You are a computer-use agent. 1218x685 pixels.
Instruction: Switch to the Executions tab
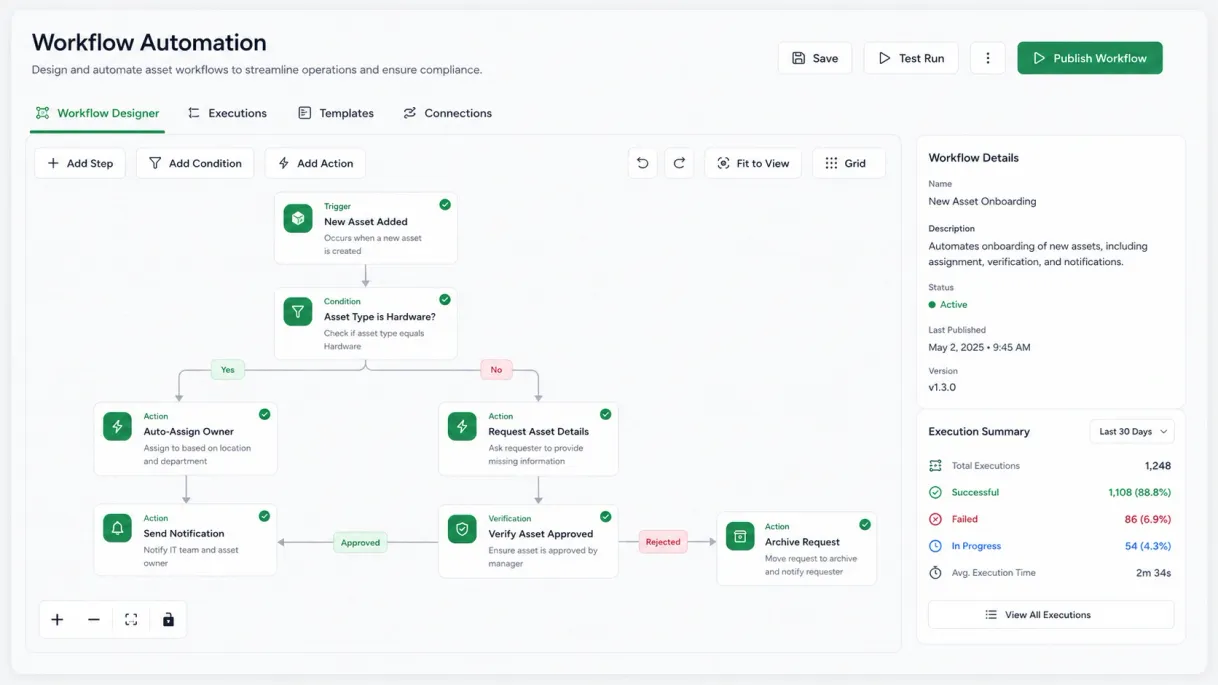[x=228, y=113]
